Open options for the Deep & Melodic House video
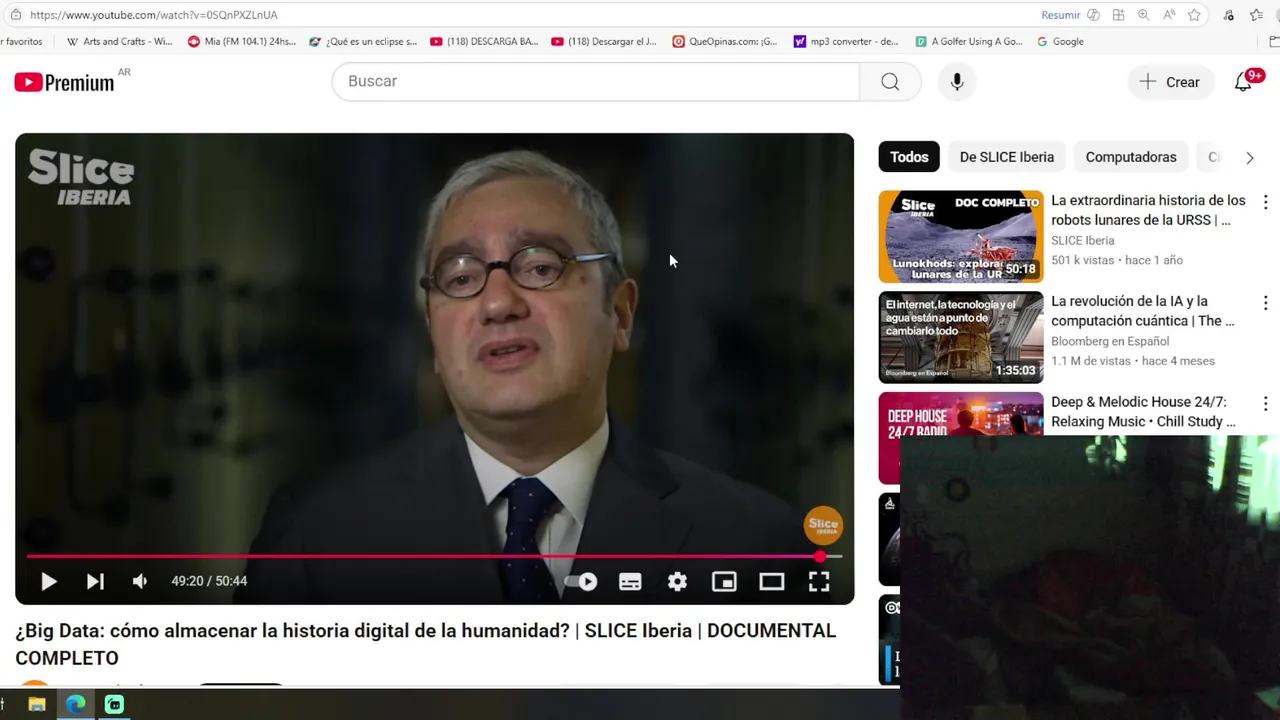 click(x=1265, y=404)
